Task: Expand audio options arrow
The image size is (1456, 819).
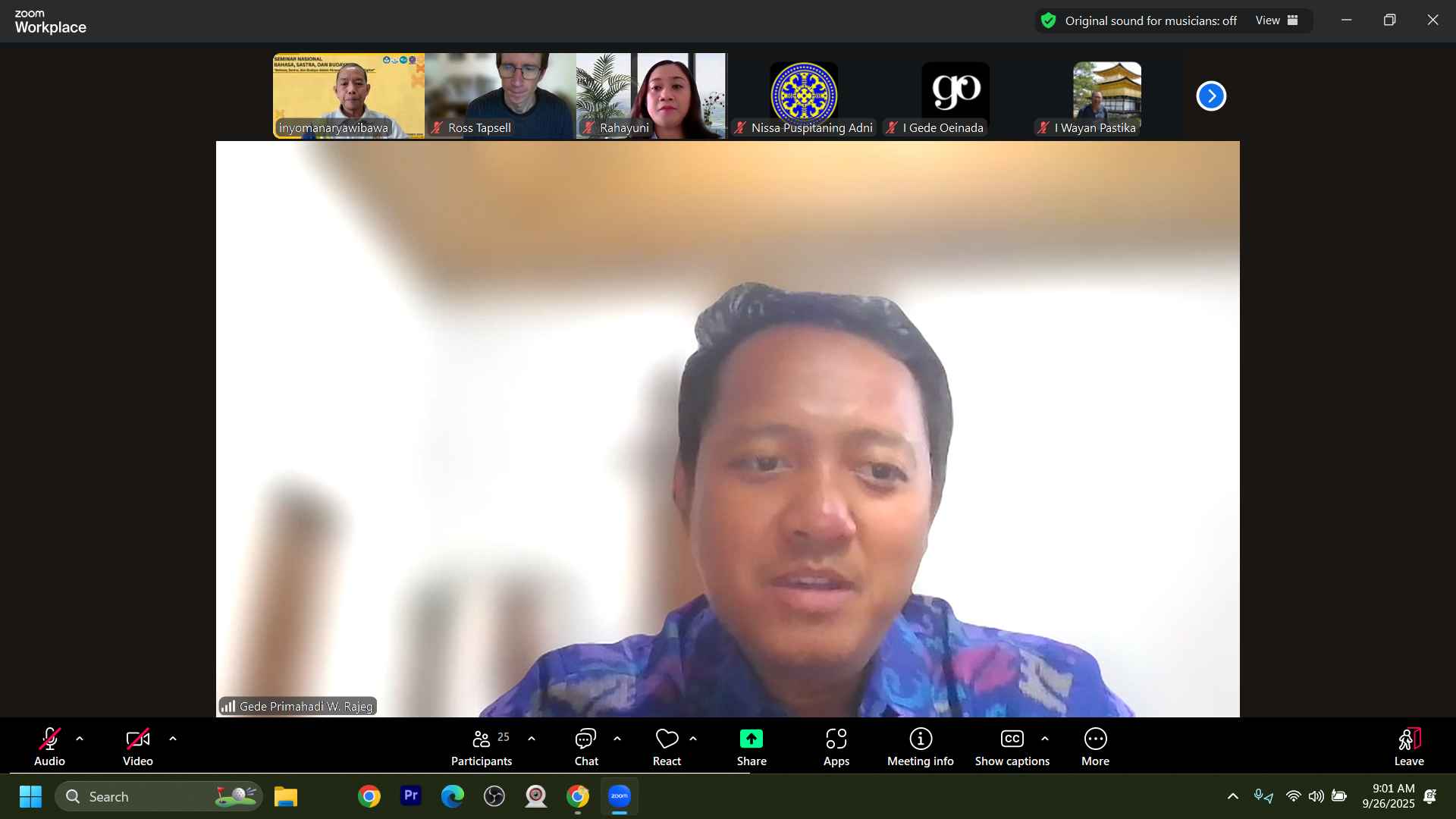Action: coord(80,739)
